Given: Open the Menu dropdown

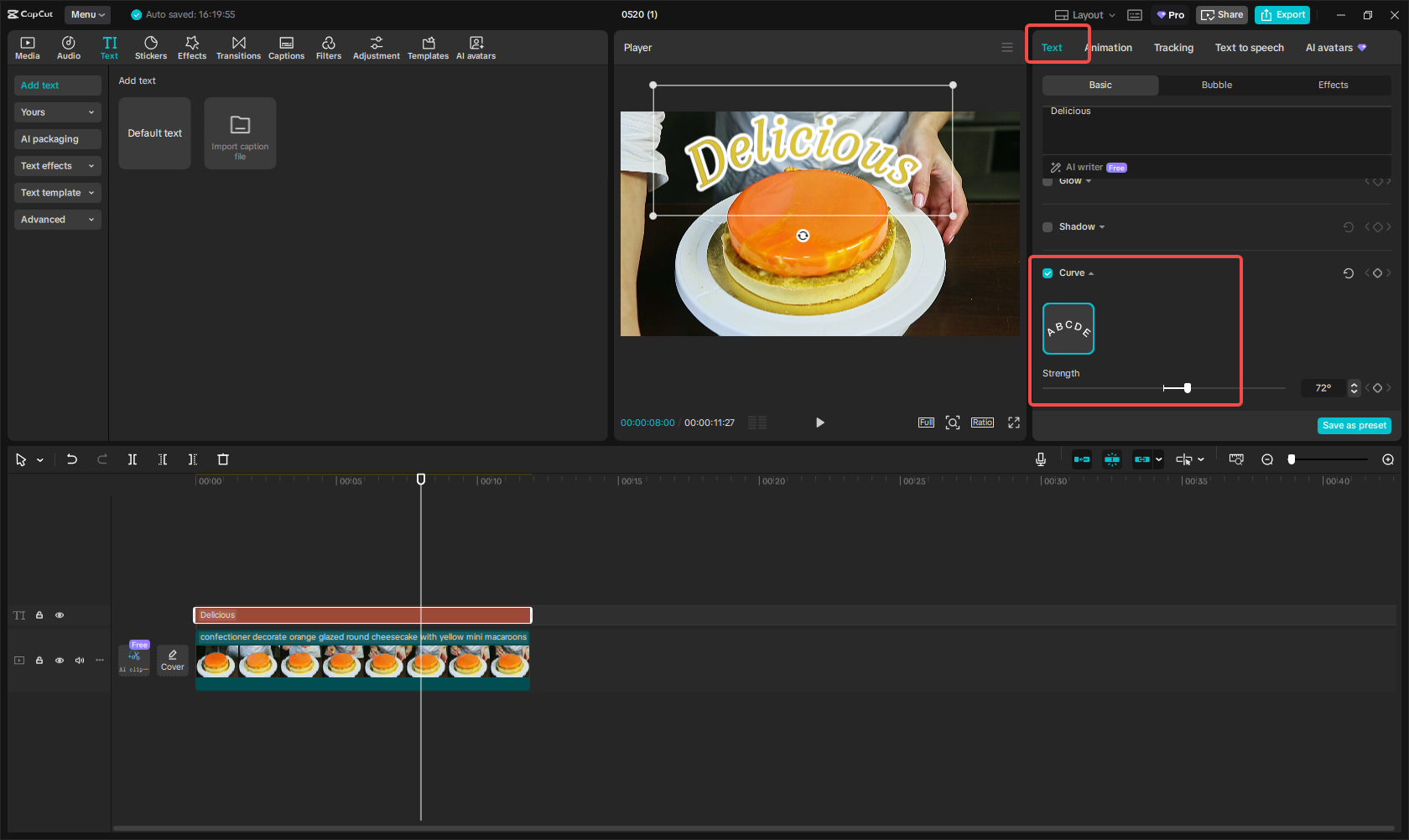Looking at the screenshot, I should [88, 14].
